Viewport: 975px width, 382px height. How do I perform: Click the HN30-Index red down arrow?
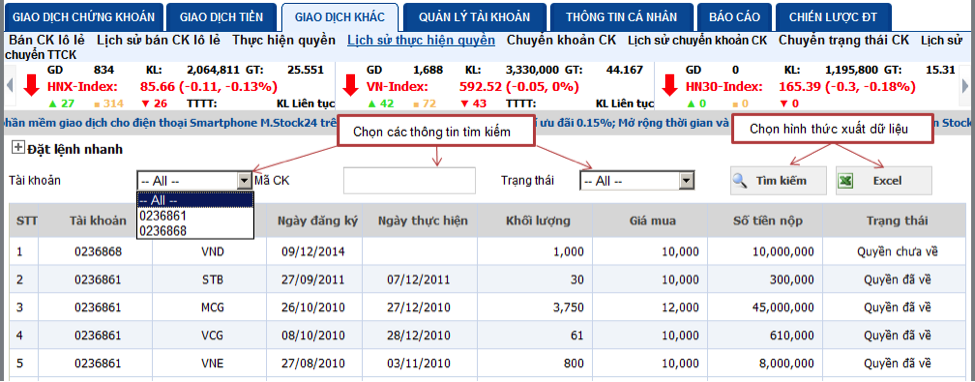669,85
